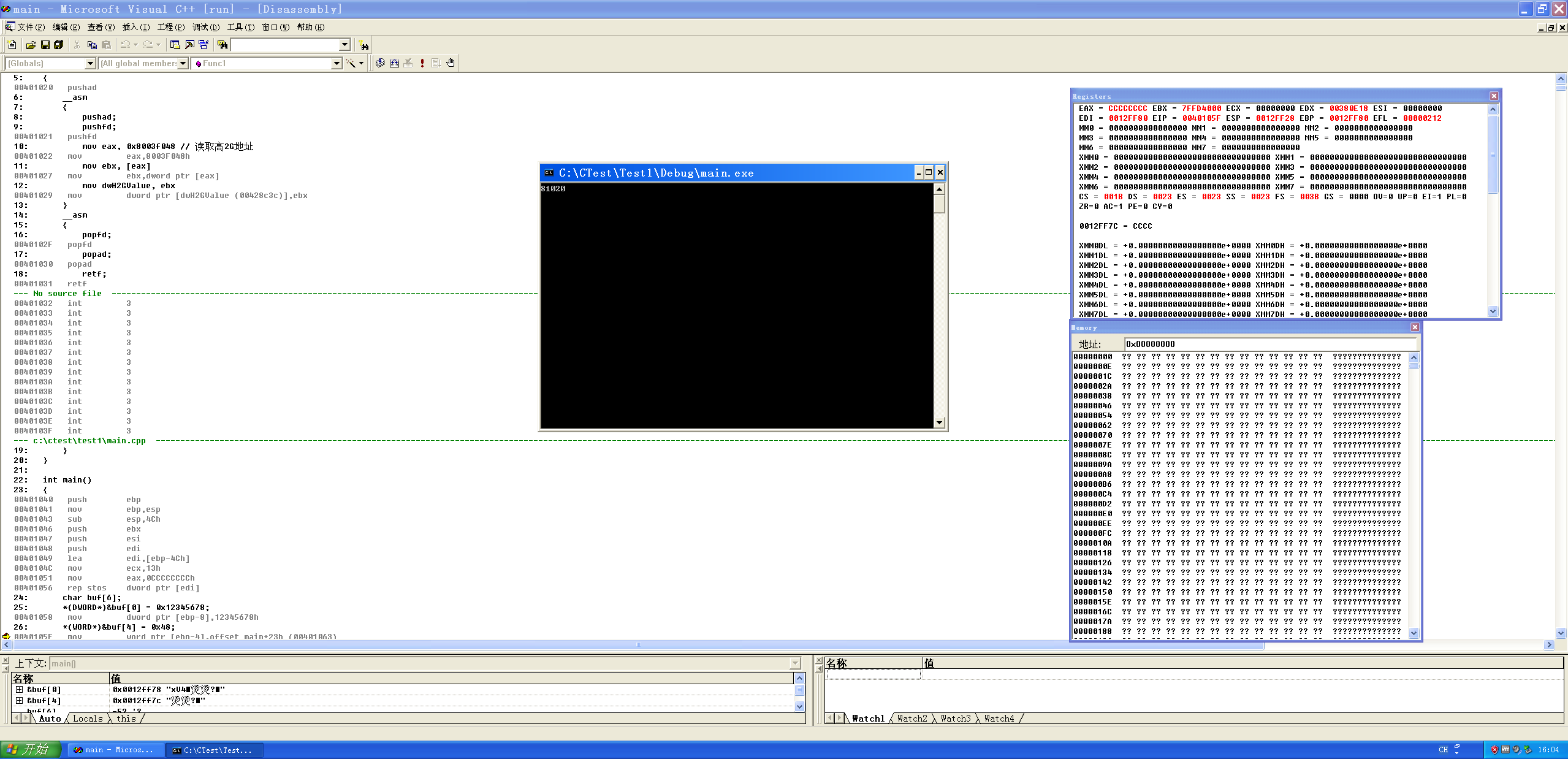1568x759 pixels.
Task: Click the Open file folder icon
Action: tap(30, 45)
